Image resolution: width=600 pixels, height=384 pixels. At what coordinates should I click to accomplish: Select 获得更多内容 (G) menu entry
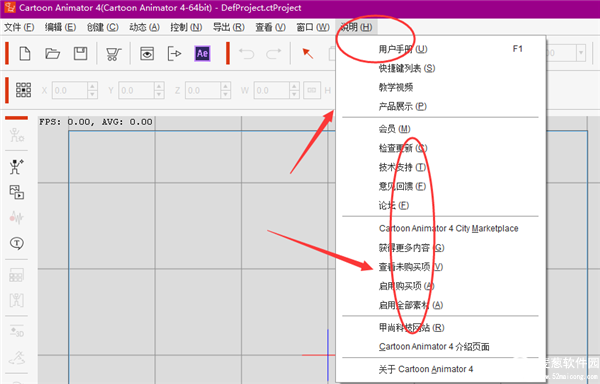point(440,247)
